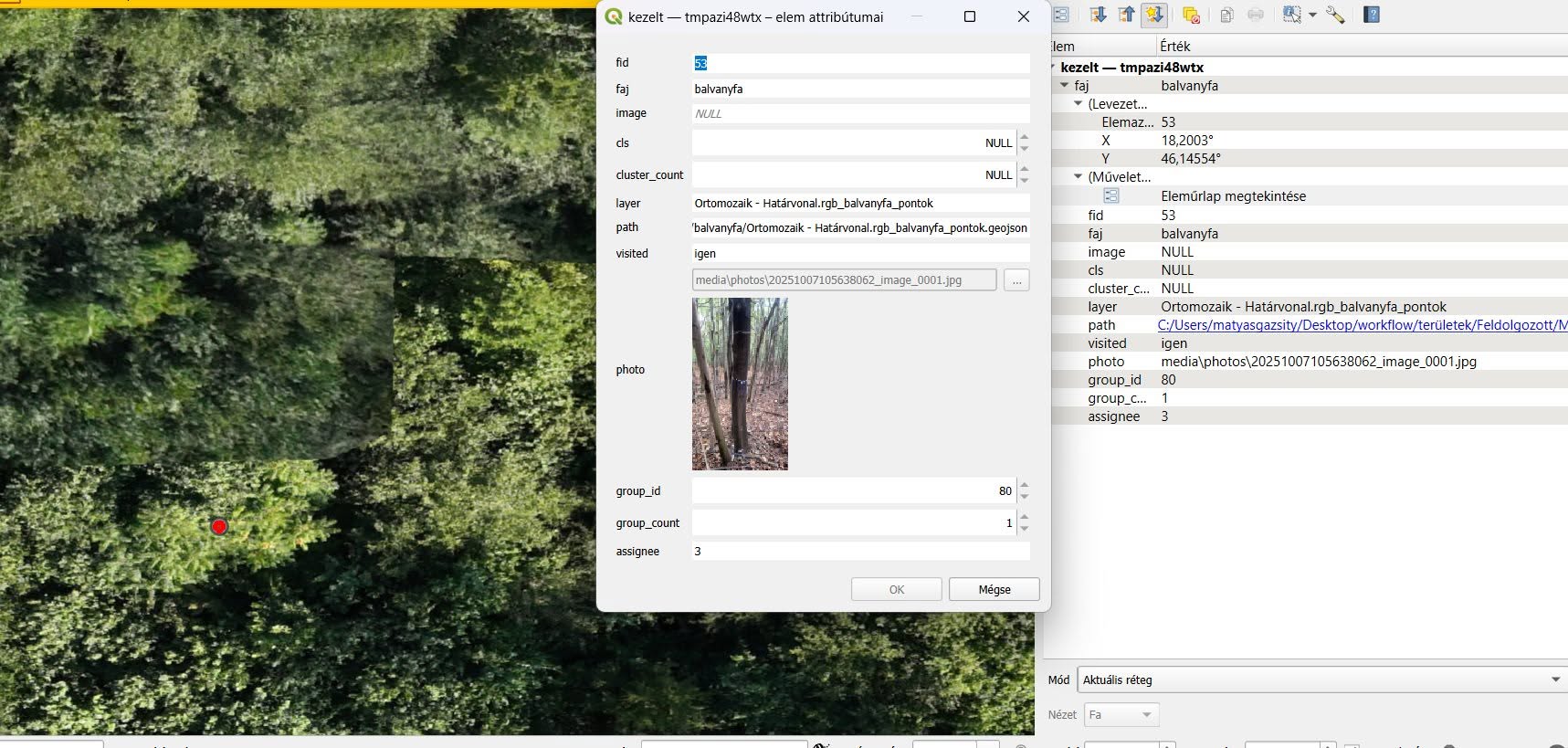Click the Expand Tree icon

coord(1098,15)
